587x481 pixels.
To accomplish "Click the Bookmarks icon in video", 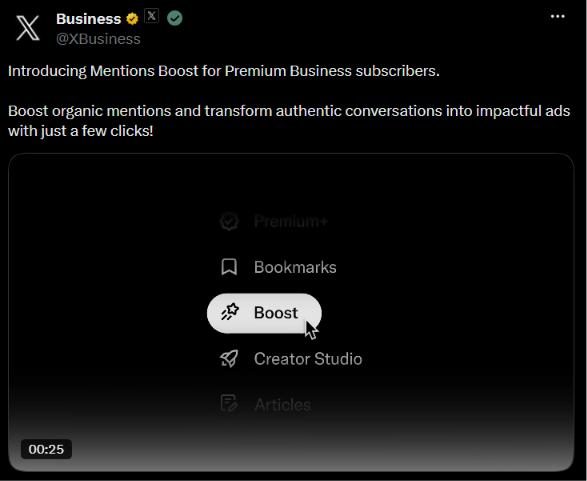I will pyautogui.click(x=229, y=267).
